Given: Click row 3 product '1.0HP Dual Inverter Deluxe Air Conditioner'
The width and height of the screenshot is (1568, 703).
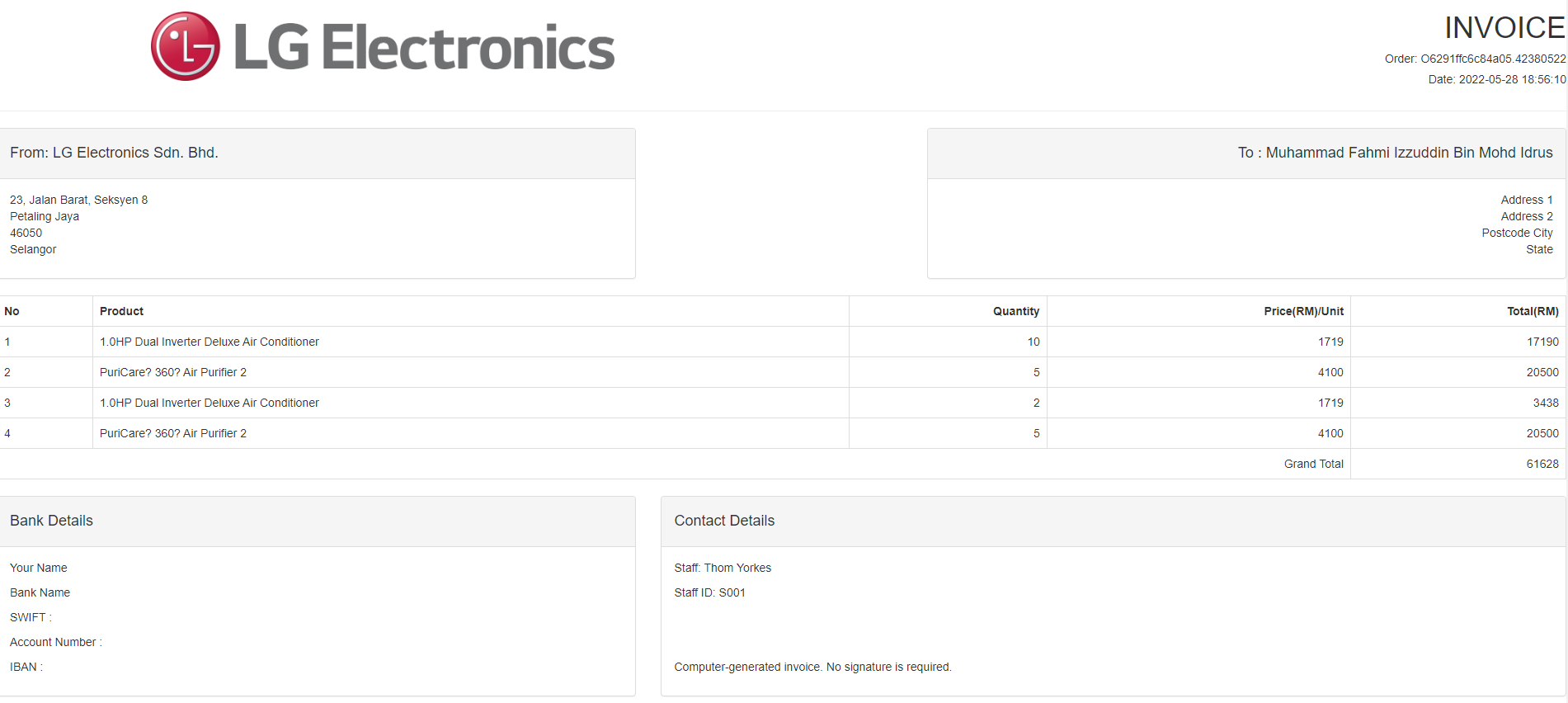Looking at the screenshot, I should click(210, 403).
